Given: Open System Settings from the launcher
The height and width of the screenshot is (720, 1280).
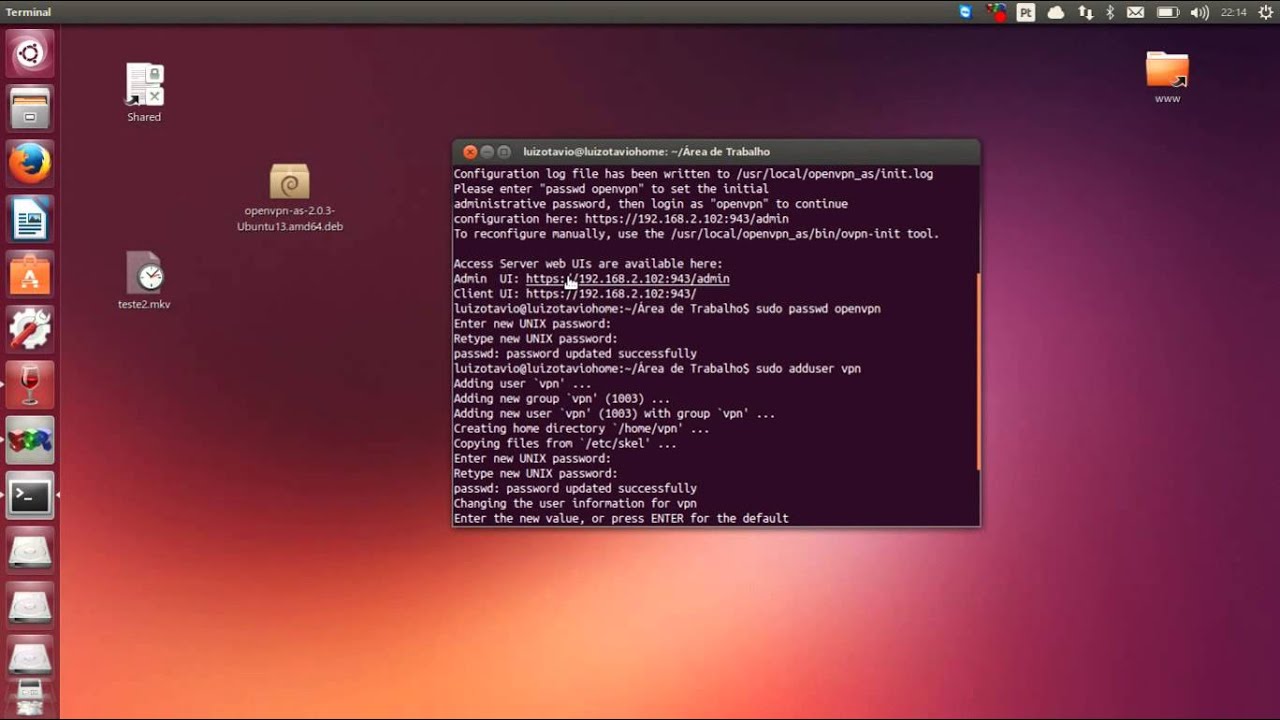Looking at the screenshot, I should click(30, 330).
